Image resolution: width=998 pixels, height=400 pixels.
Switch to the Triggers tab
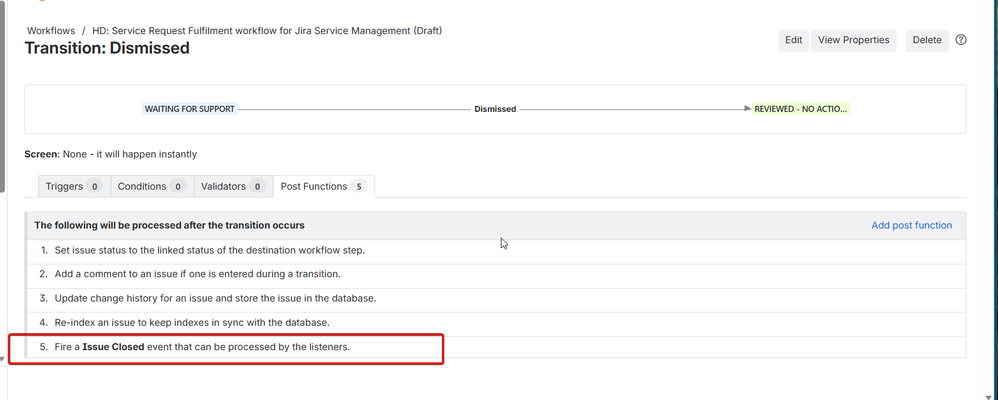click(74, 187)
